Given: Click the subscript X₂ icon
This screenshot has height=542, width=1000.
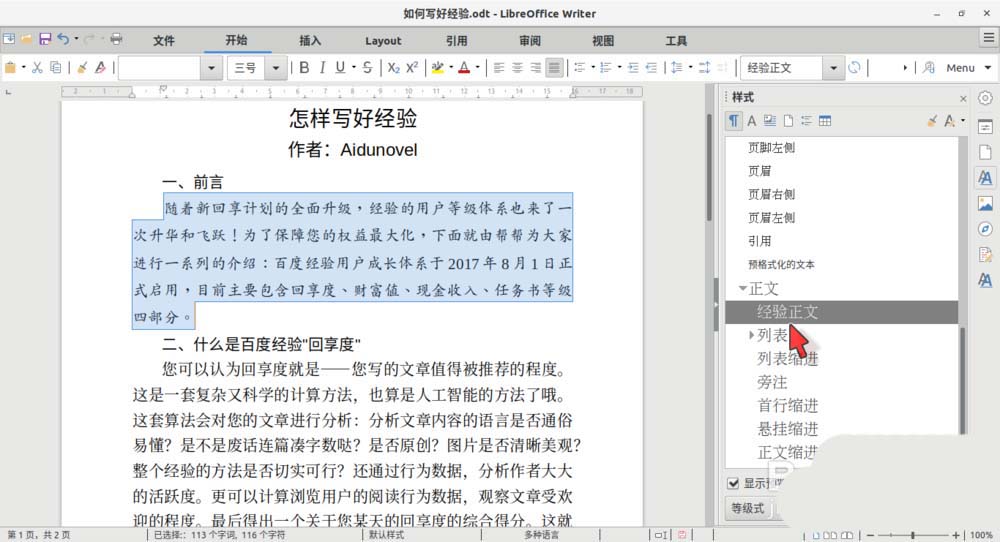Looking at the screenshot, I should pyautogui.click(x=393, y=68).
